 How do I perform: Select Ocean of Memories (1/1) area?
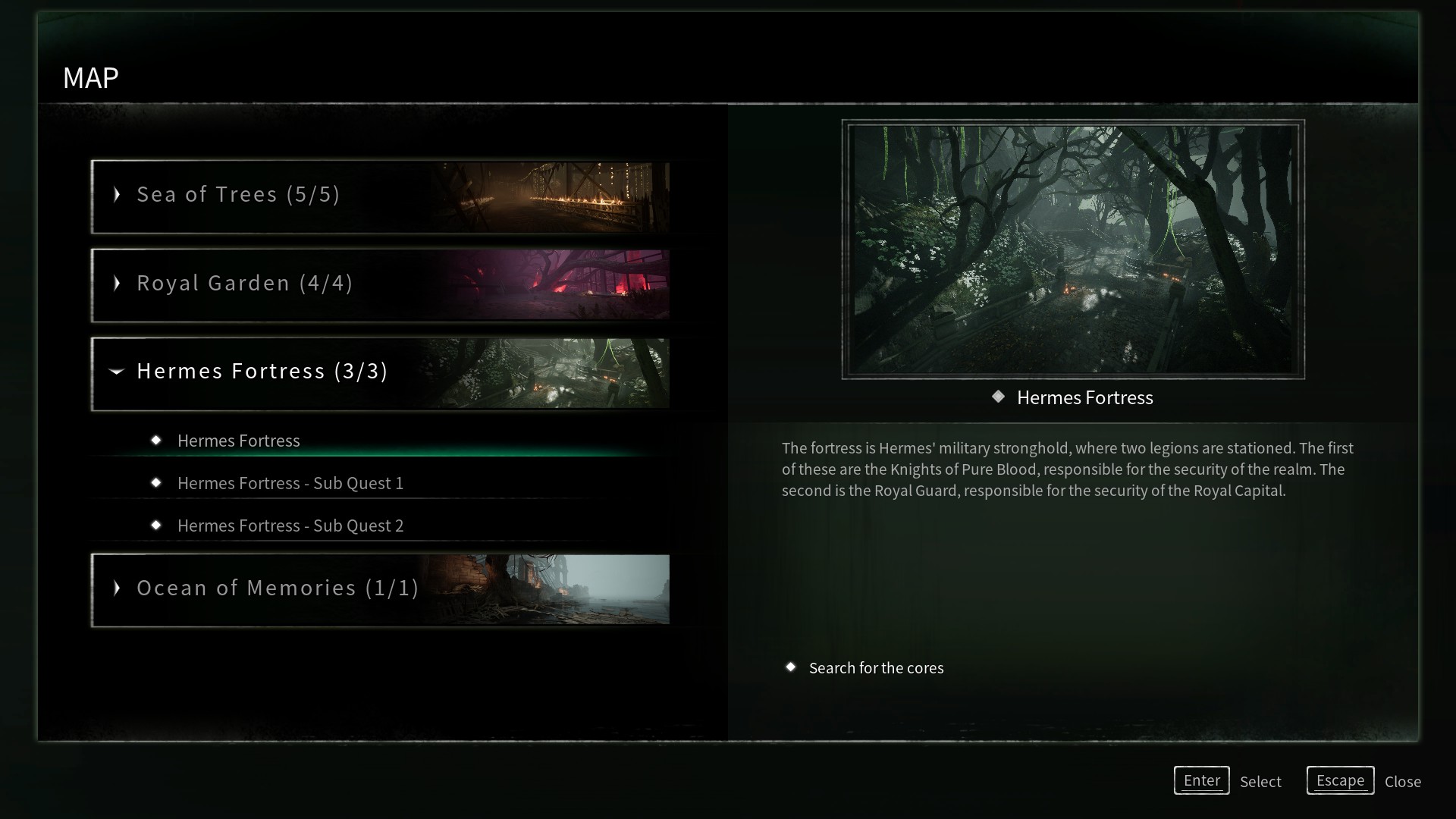pos(381,591)
